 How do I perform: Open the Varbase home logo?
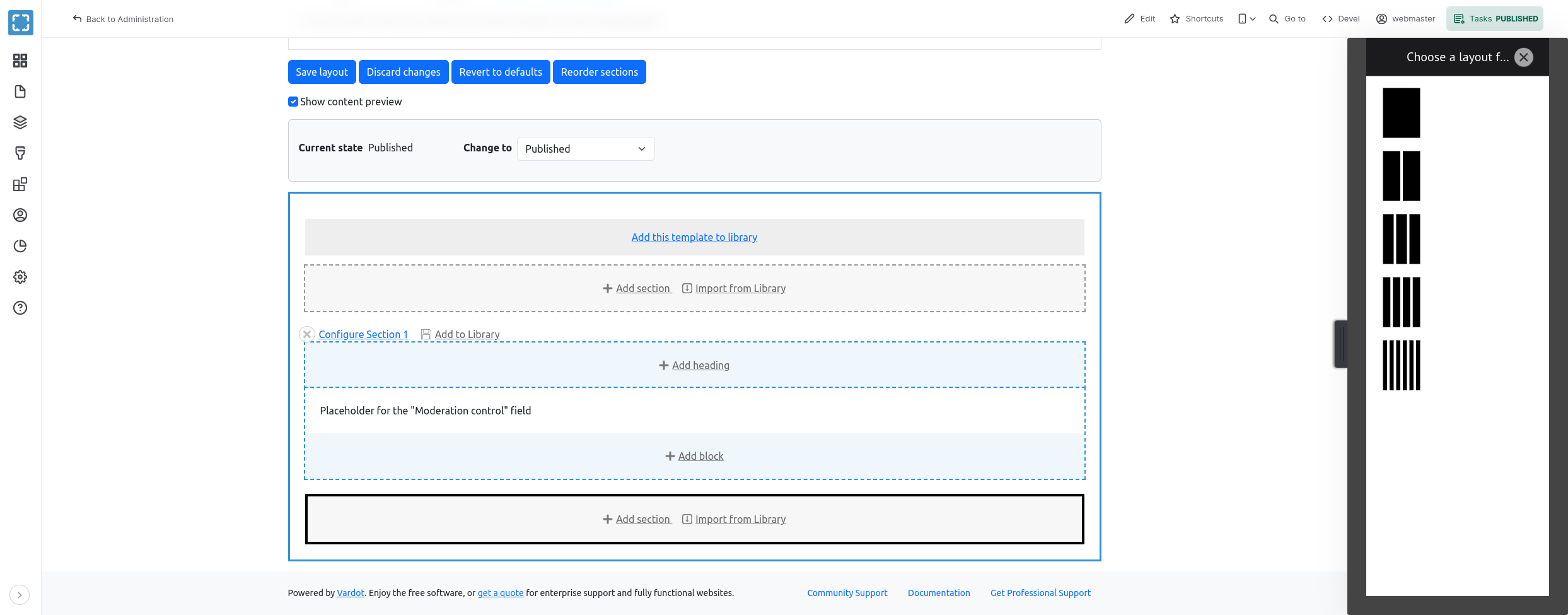21,23
